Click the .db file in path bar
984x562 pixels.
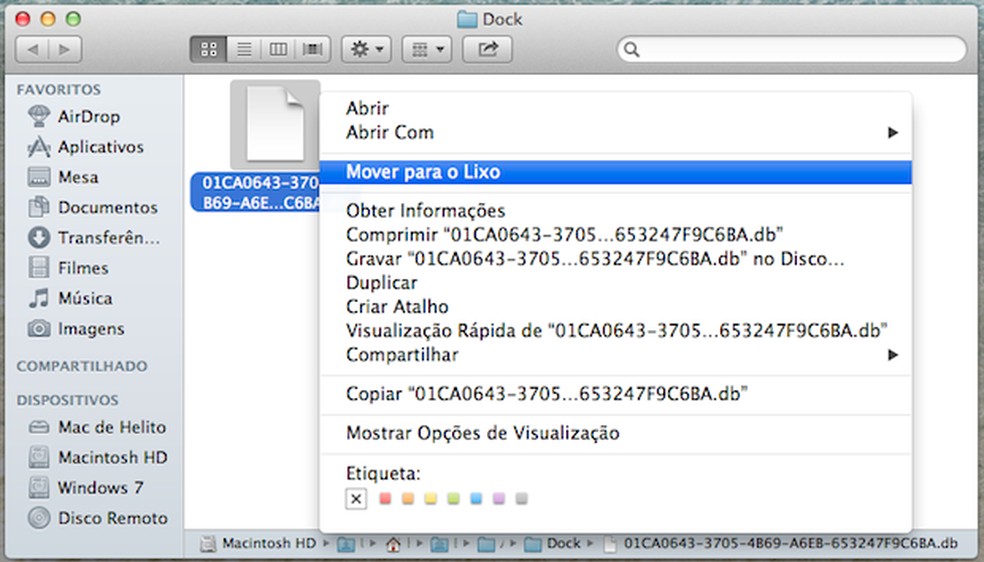coord(780,543)
